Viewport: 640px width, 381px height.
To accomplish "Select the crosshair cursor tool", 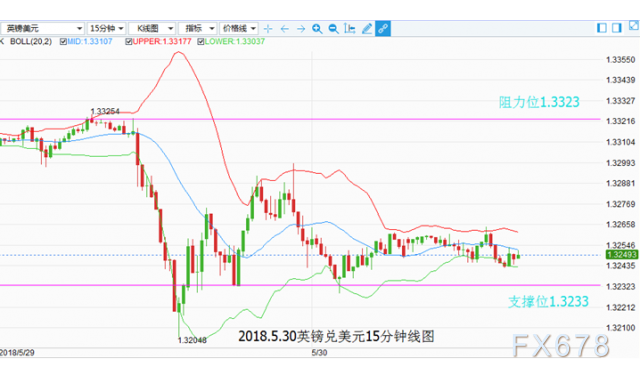I will click(268, 29).
